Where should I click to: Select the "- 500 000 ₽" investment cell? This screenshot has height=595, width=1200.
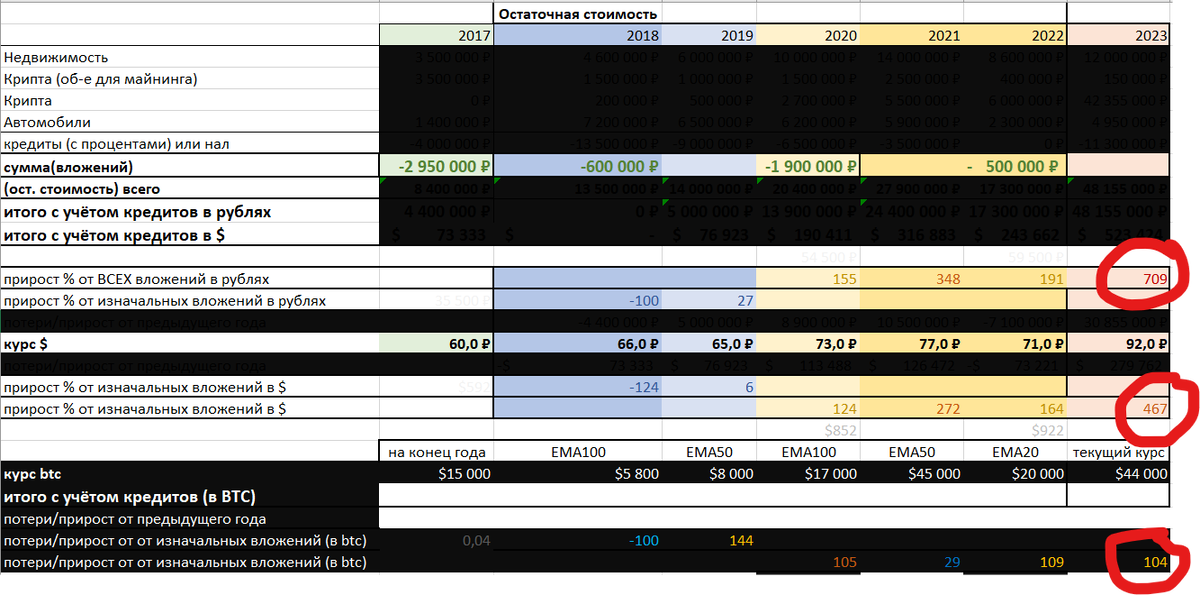pyautogui.click(x=963, y=167)
